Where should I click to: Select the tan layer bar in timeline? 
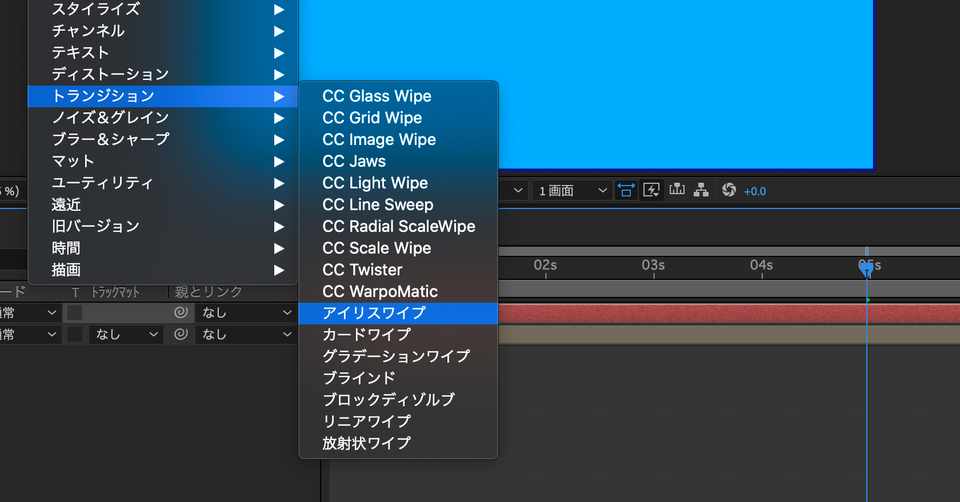[729, 335]
